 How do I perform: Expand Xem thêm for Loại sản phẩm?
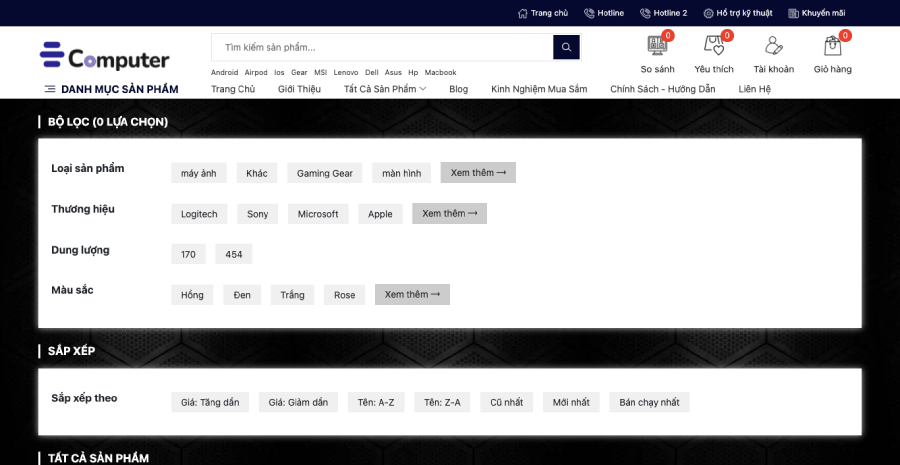pyautogui.click(x=478, y=173)
